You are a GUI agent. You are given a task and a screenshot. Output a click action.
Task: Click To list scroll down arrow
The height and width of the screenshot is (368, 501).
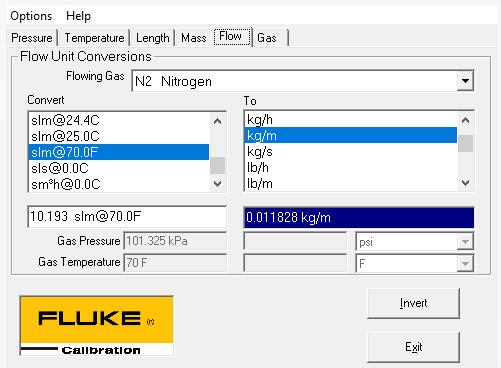point(465,183)
